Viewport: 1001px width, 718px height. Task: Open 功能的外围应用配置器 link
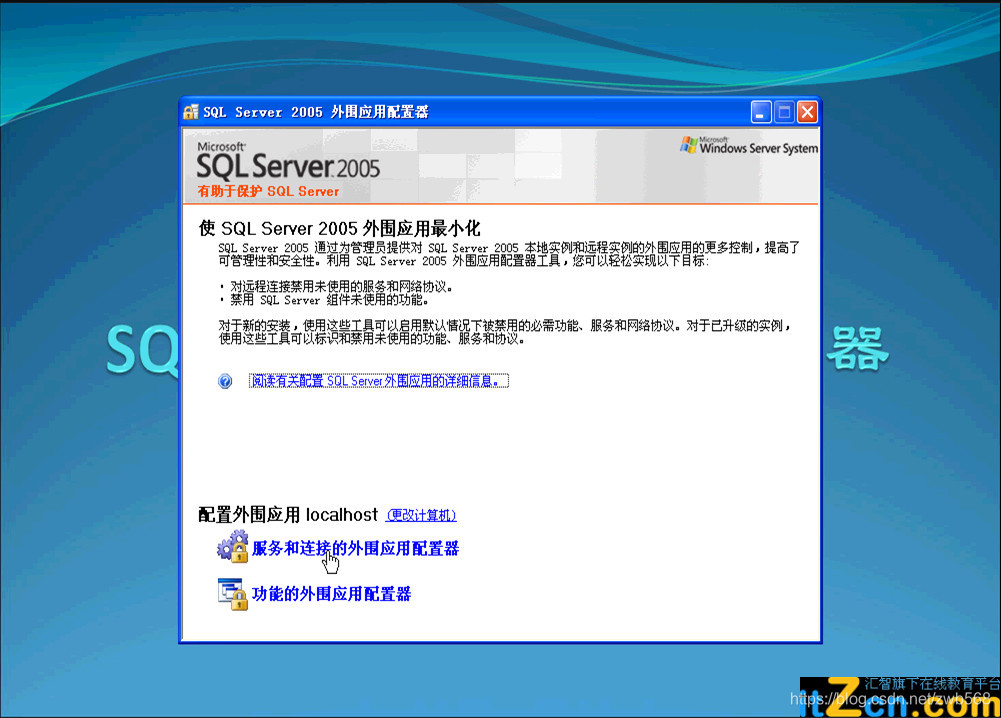click(331, 594)
